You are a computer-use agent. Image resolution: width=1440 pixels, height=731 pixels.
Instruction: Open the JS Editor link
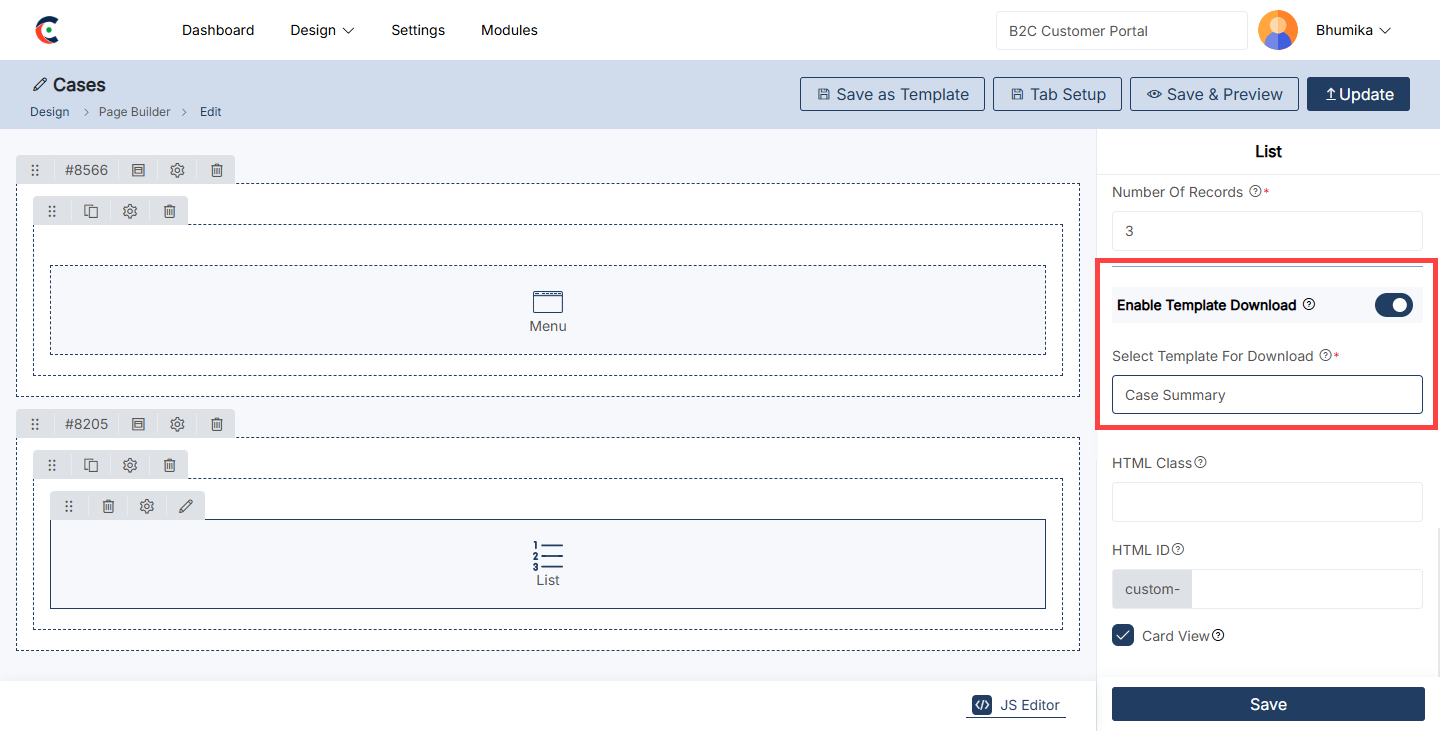pos(1017,705)
